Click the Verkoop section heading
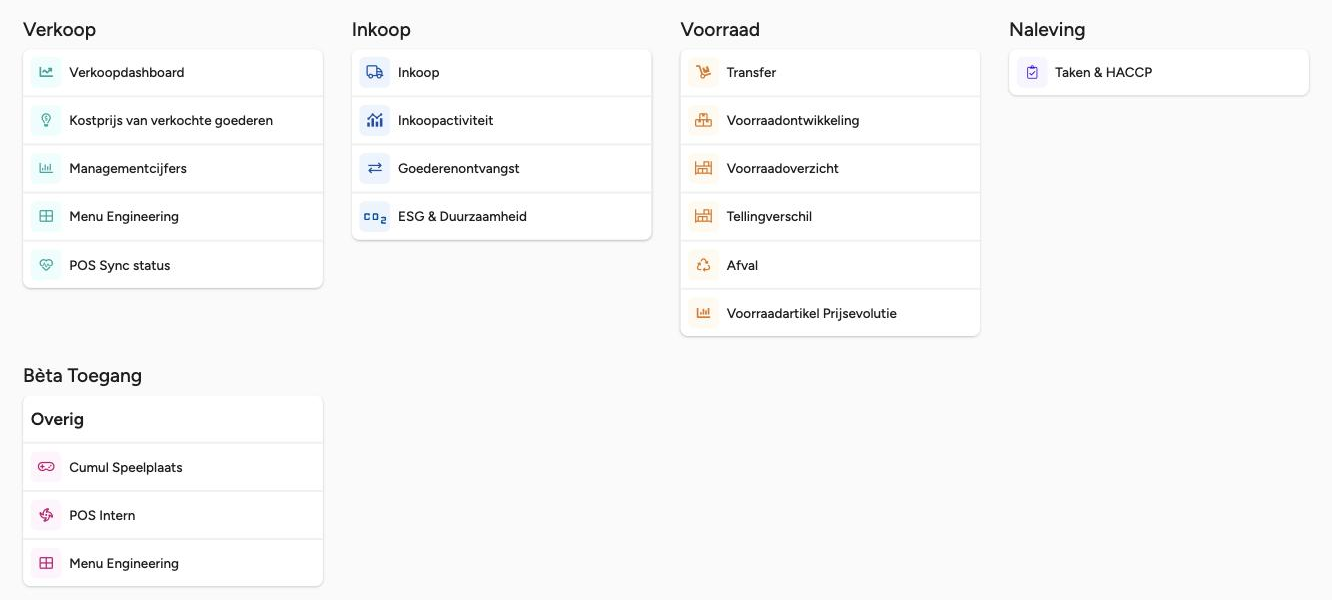The height and width of the screenshot is (600, 1332). (x=60, y=30)
